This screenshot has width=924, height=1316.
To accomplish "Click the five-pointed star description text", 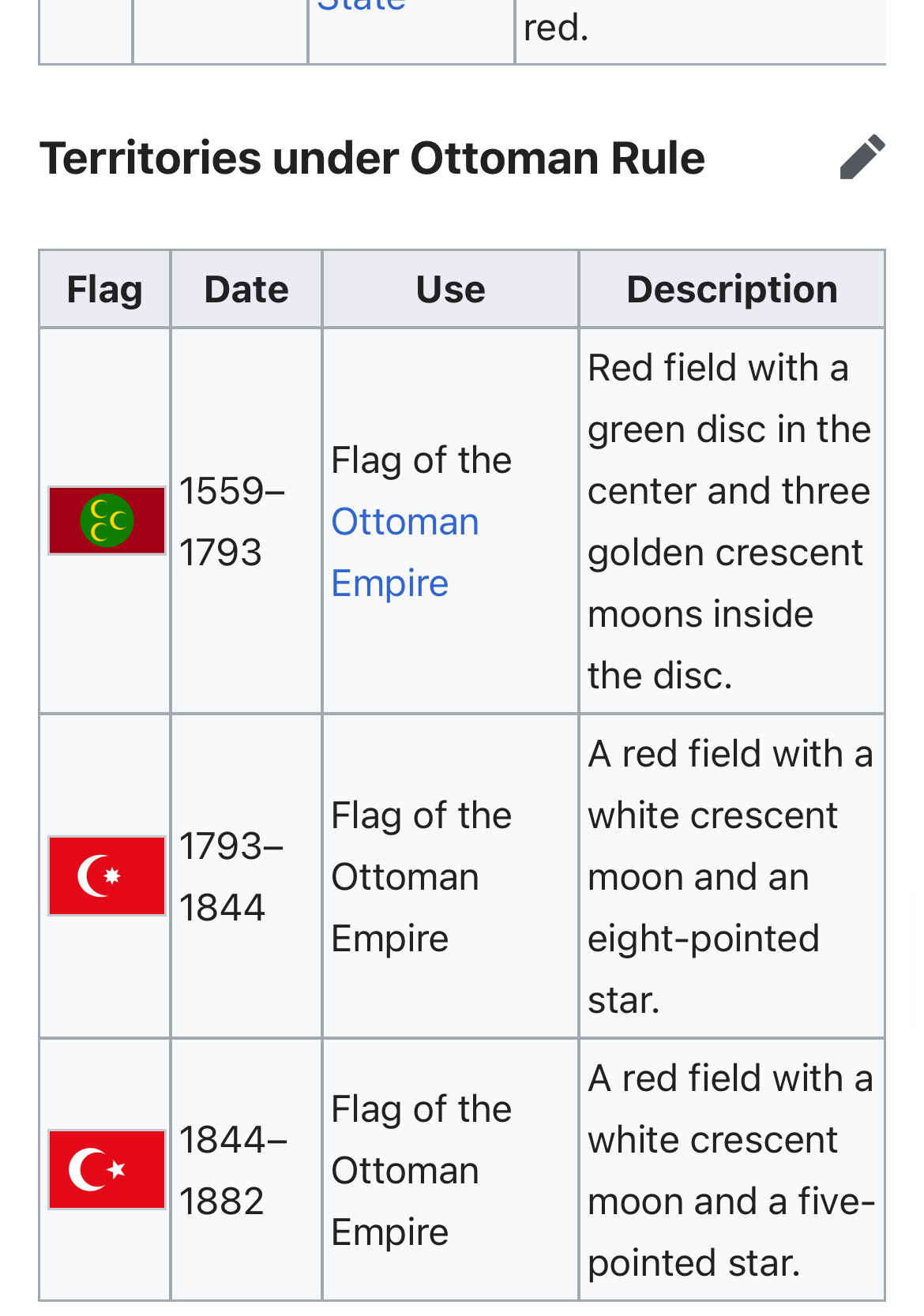I will tap(730, 1170).
